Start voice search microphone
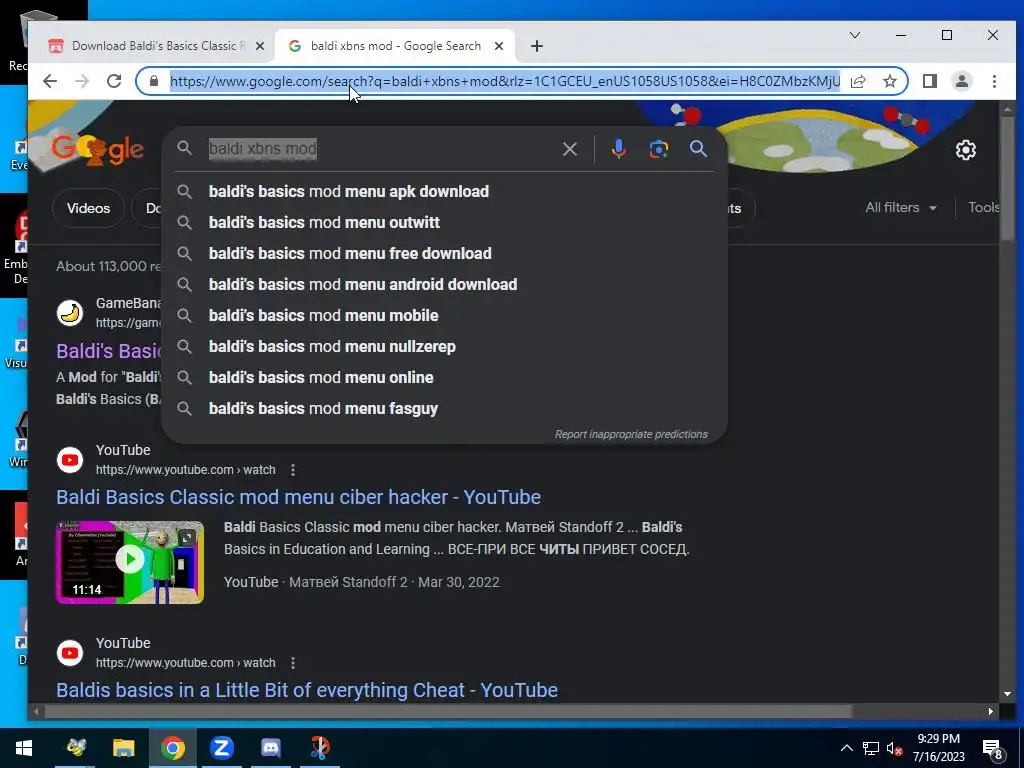1024x768 pixels. 618,149
